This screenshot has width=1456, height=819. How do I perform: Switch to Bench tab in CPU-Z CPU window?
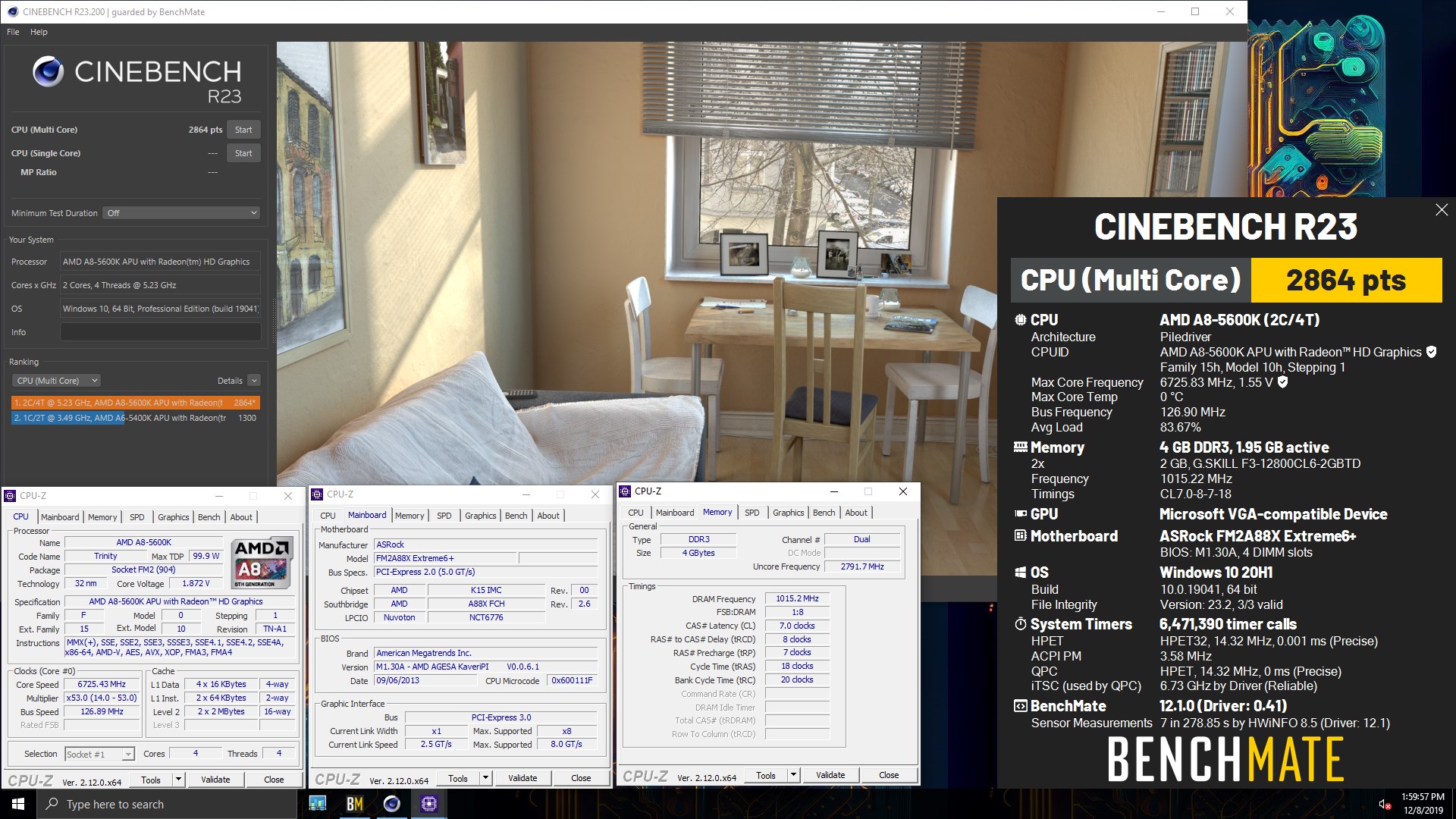coord(209,517)
